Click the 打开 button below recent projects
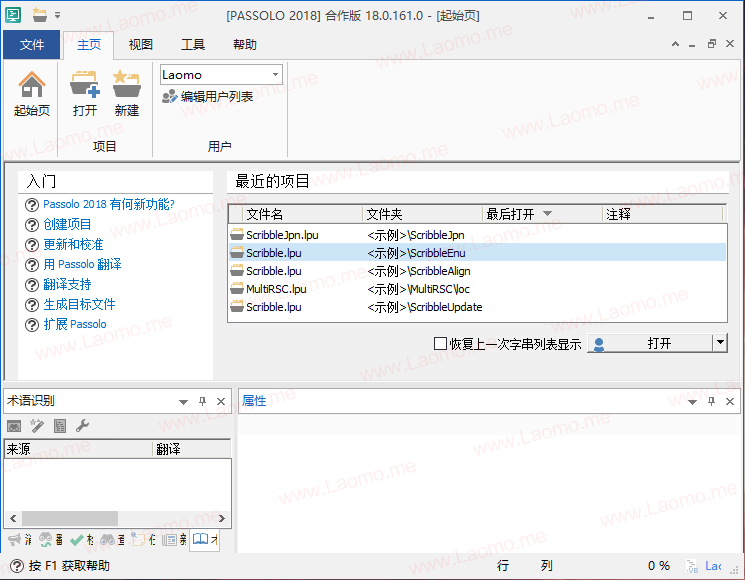Image resolution: width=745 pixels, height=580 pixels. point(650,343)
